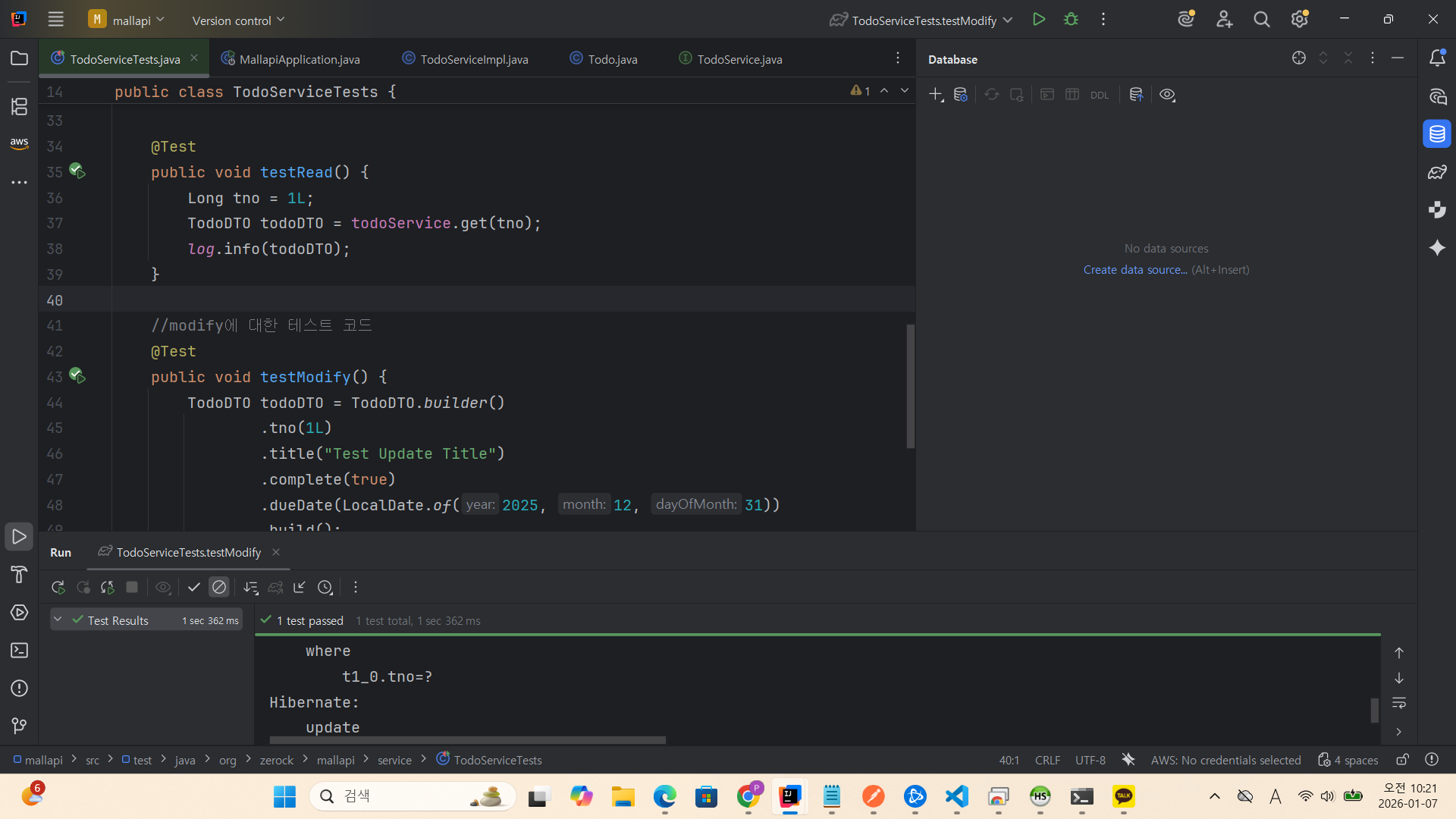Expand the Version control dropdown
The width and height of the screenshot is (1456, 819).
pyautogui.click(x=238, y=20)
